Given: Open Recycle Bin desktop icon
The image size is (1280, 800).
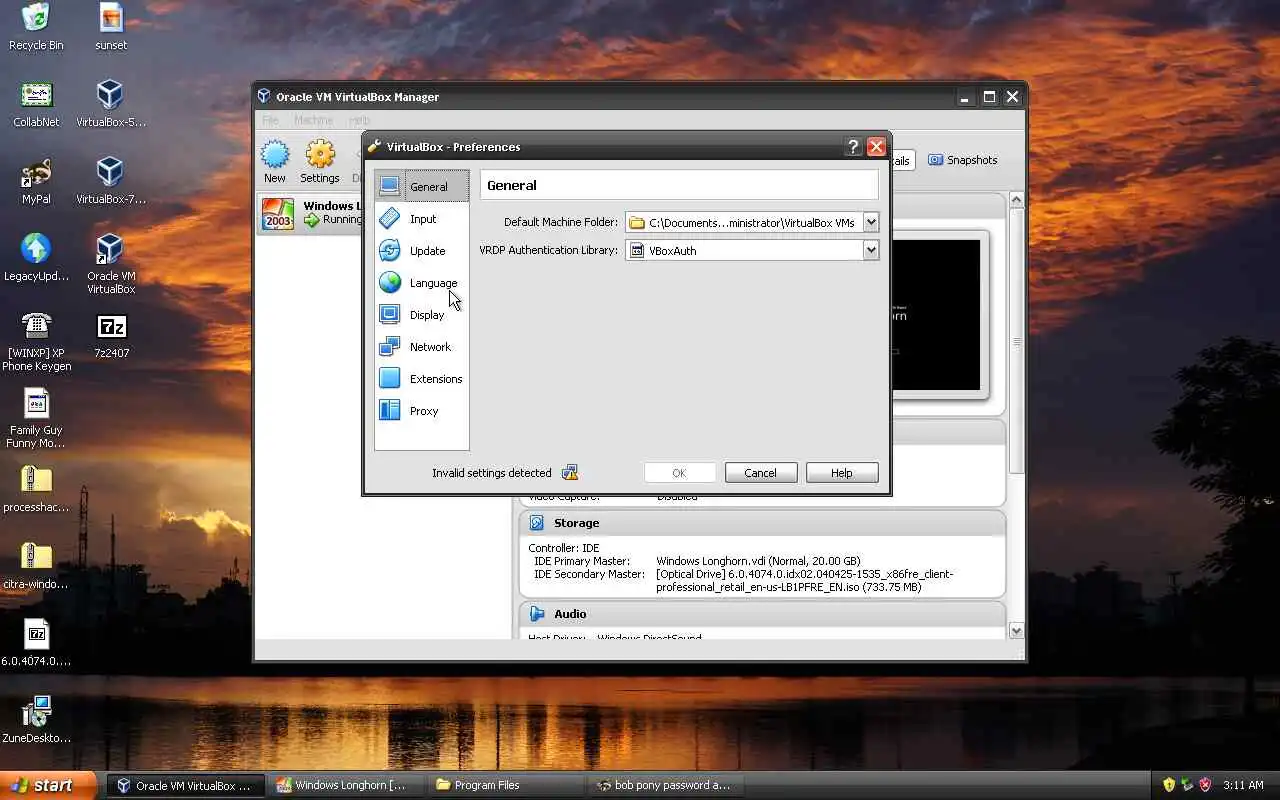Looking at the screenshot, I should [x=36, y=27].
